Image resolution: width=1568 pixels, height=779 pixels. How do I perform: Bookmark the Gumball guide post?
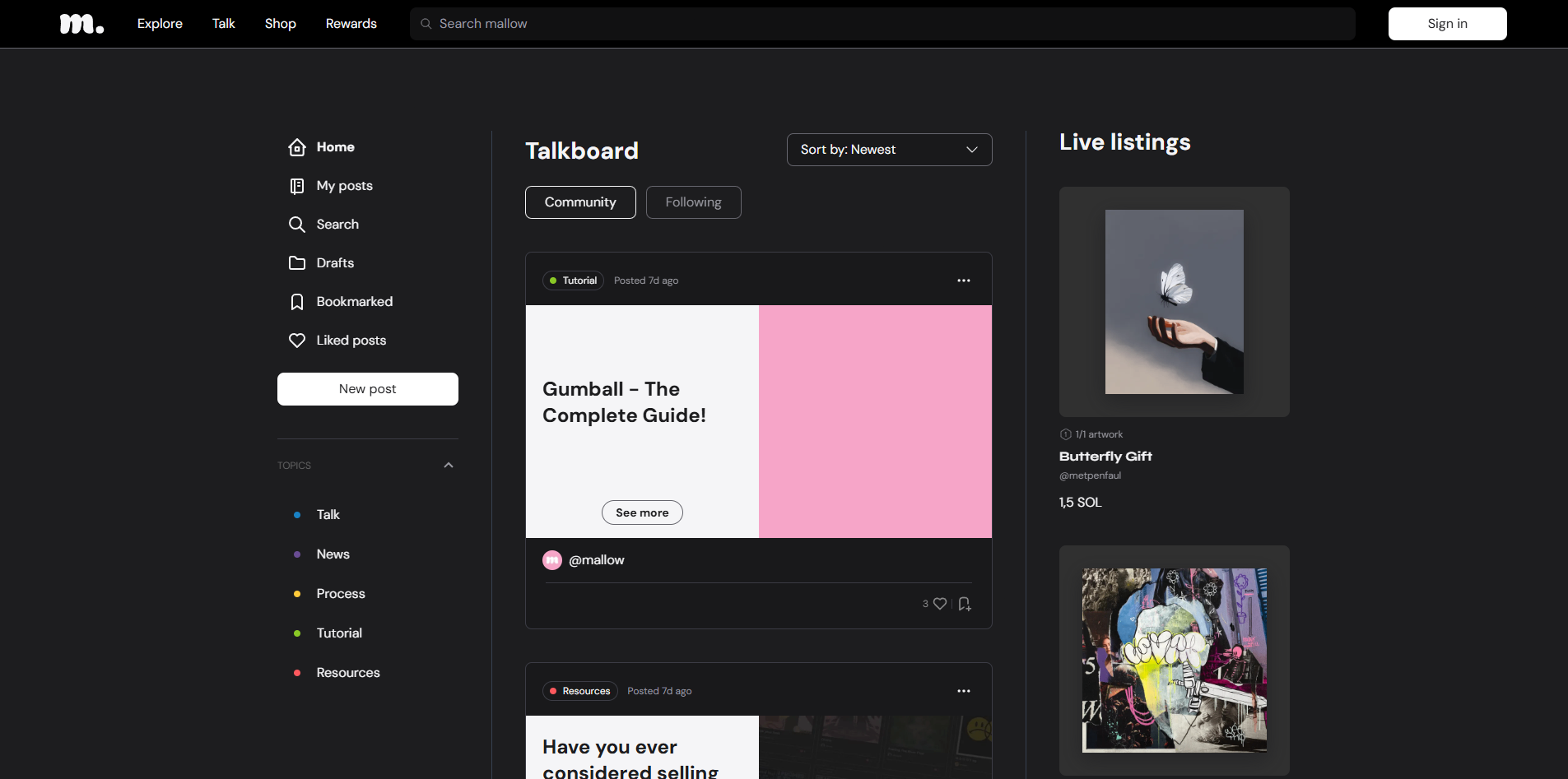pyautogui.click(x=965, y=604)
